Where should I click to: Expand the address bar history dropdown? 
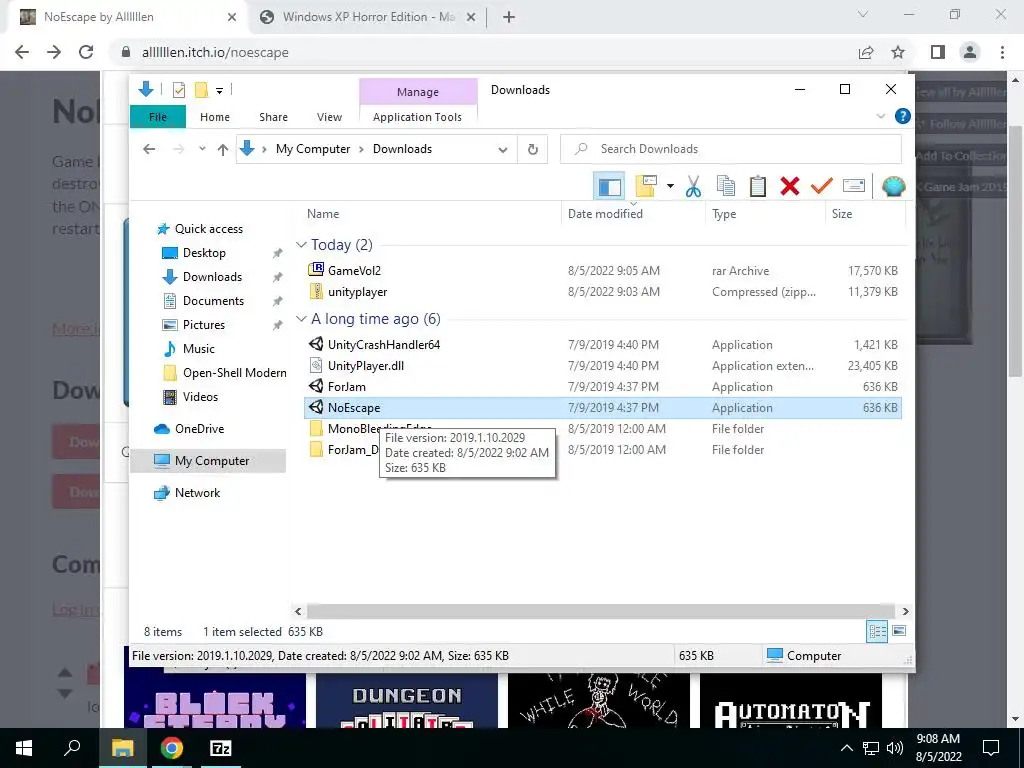[502, 150]
